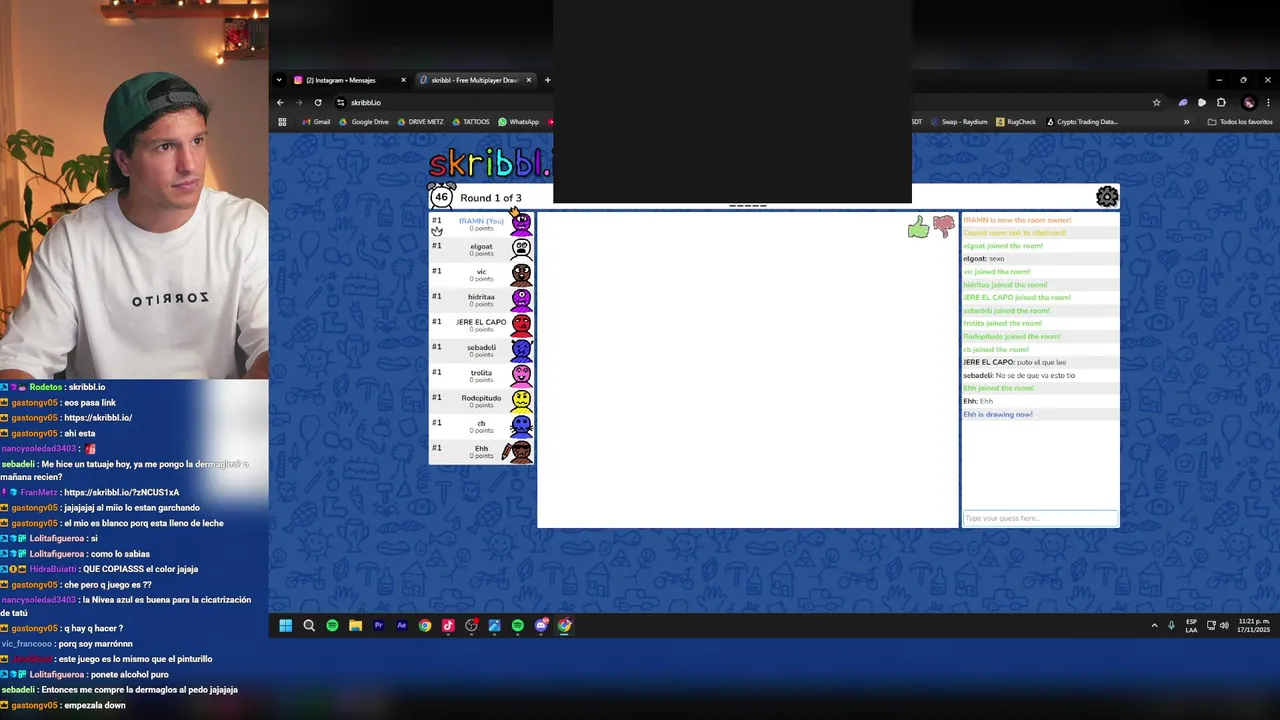The height and width of the screenshot is (720, 1280).
Task: Click trolita's pink avatar
Action: (521, 375)
